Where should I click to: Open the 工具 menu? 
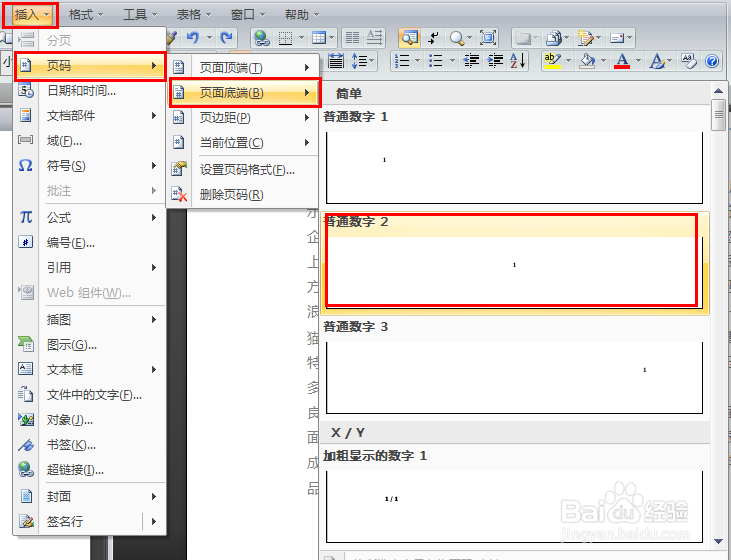[139, 15]
